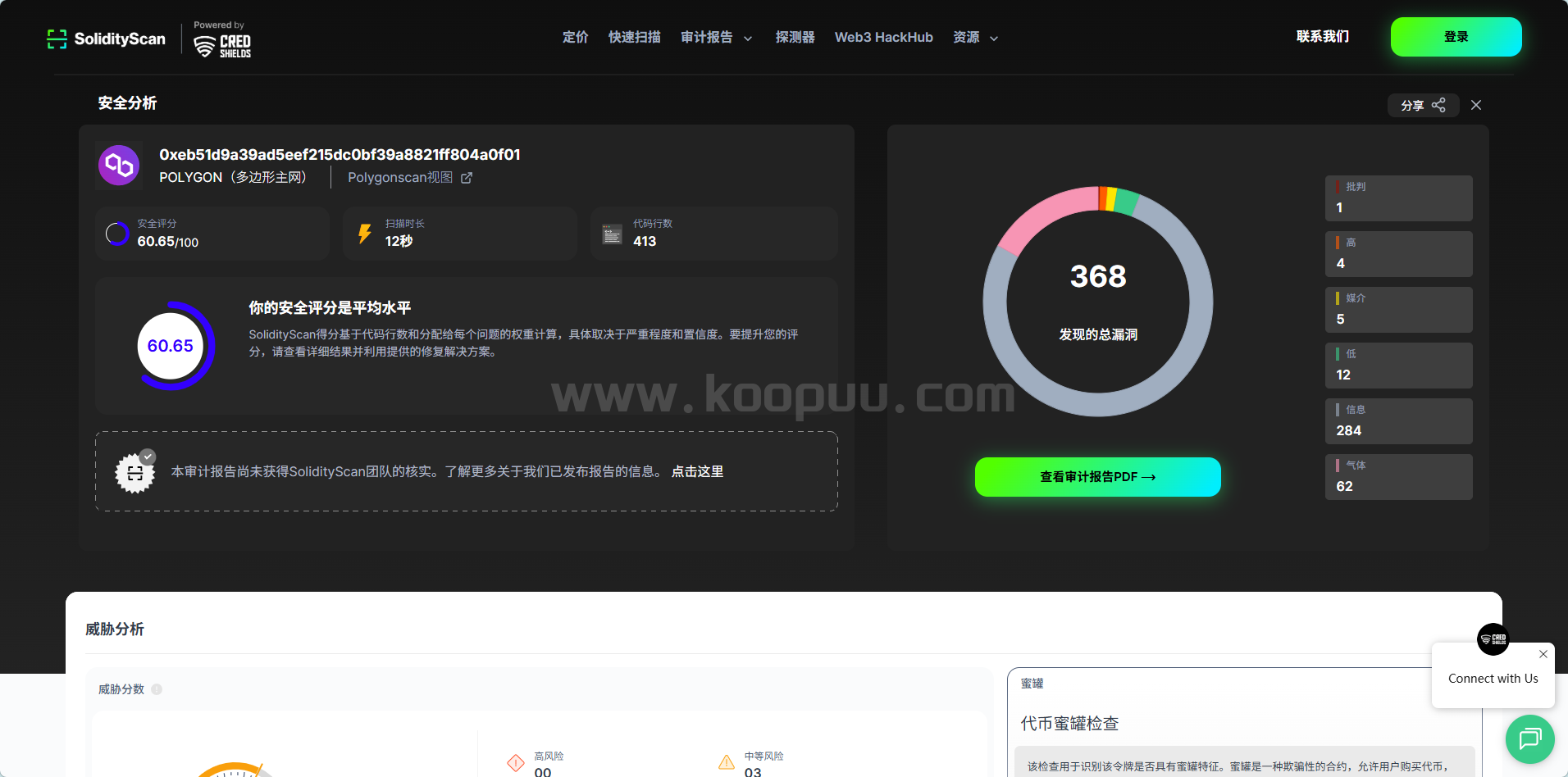Click the 点击这里 link

697,471
